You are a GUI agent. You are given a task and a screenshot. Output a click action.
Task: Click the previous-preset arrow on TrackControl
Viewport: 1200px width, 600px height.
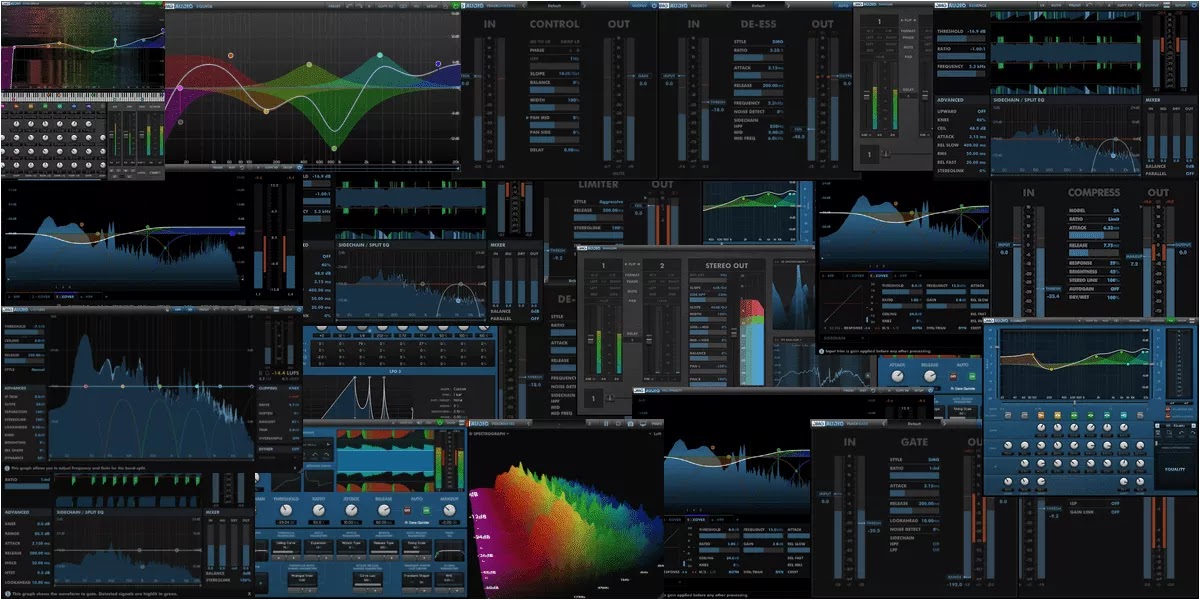(x=522, y=5)
